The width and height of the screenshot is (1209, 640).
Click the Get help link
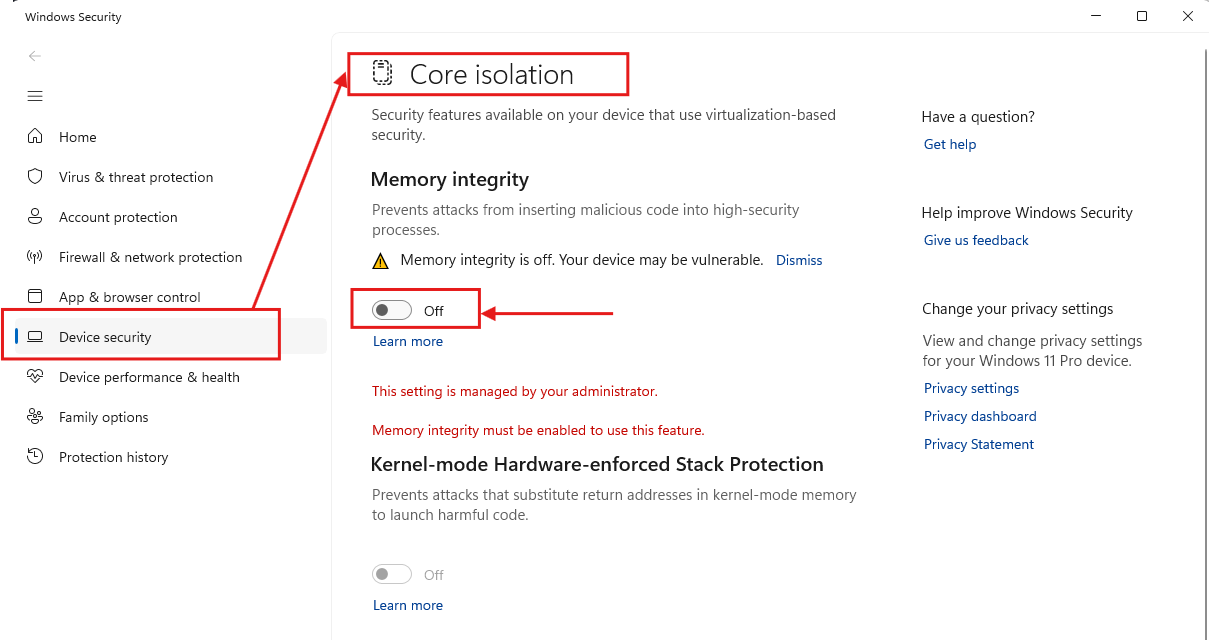950,144
